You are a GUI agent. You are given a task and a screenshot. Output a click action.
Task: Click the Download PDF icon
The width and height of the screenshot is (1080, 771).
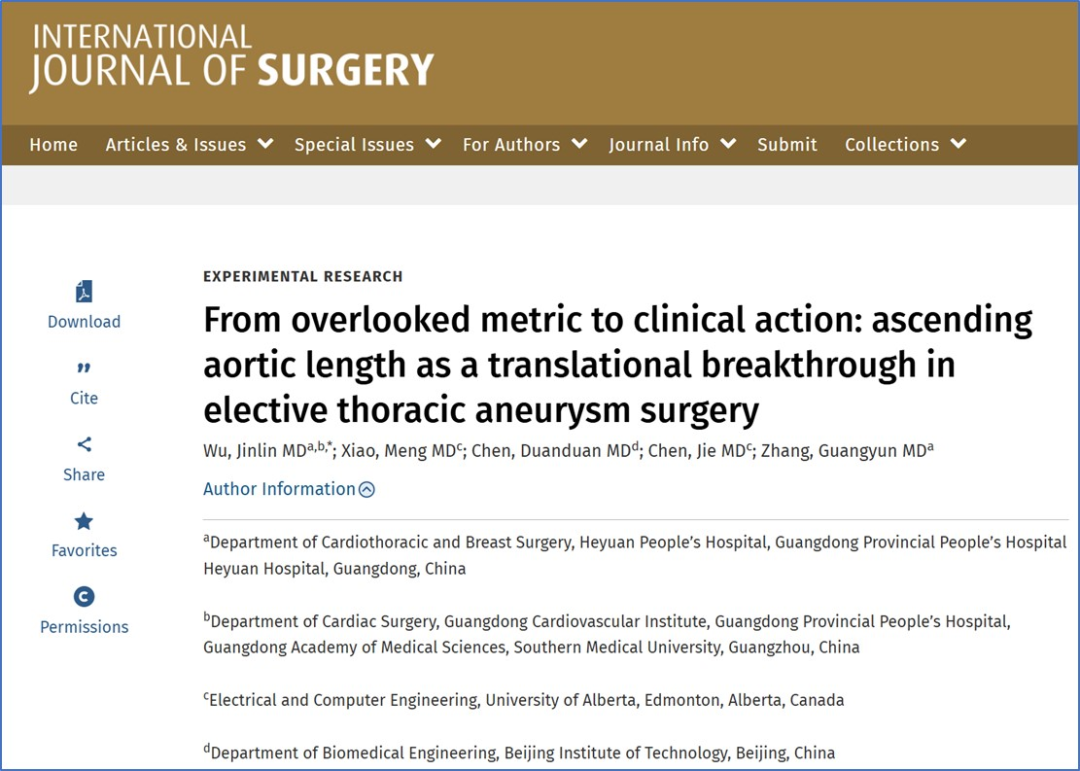coord(84,292)
